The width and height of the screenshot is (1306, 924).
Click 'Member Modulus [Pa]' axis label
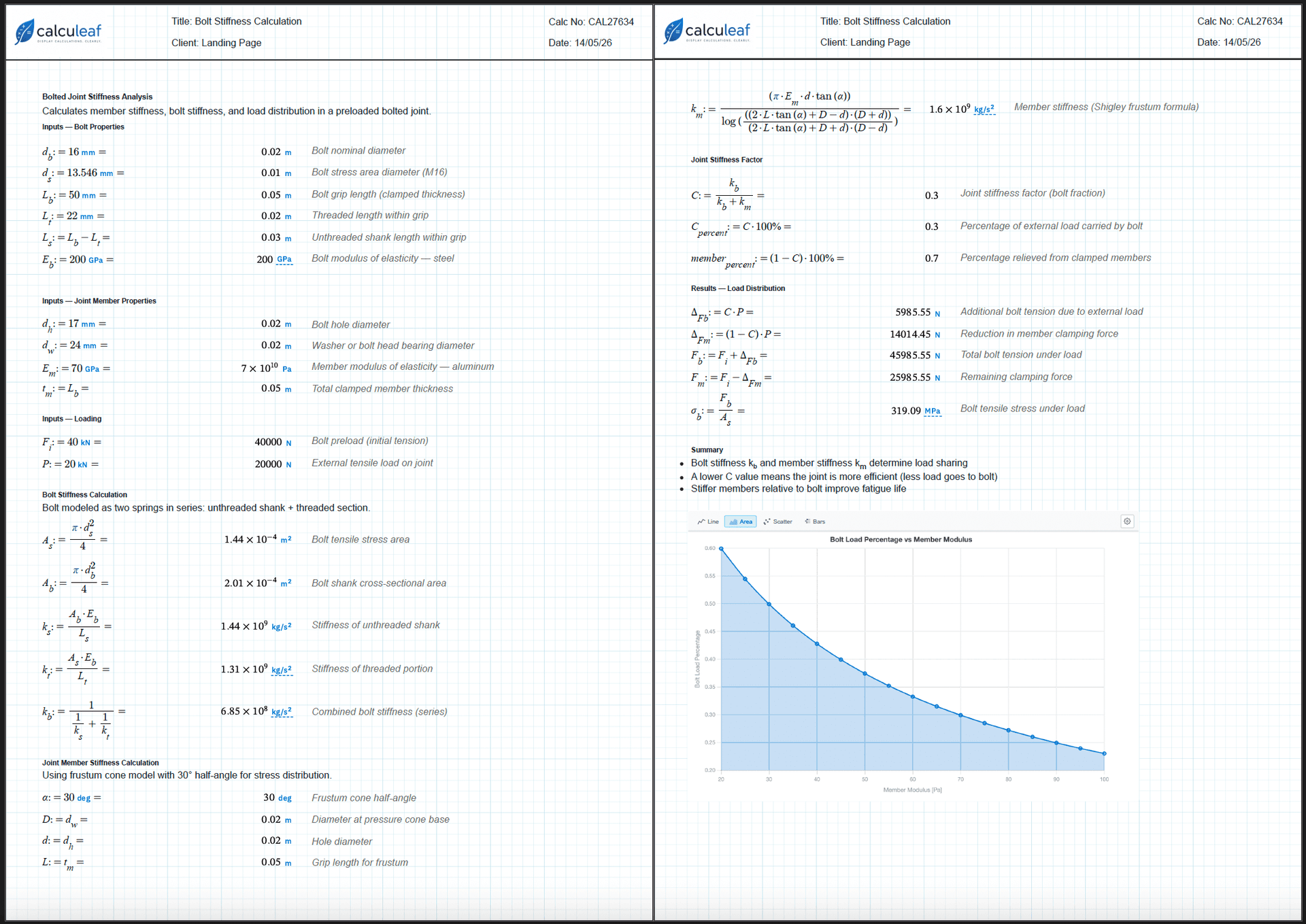[x=912, y=790]
